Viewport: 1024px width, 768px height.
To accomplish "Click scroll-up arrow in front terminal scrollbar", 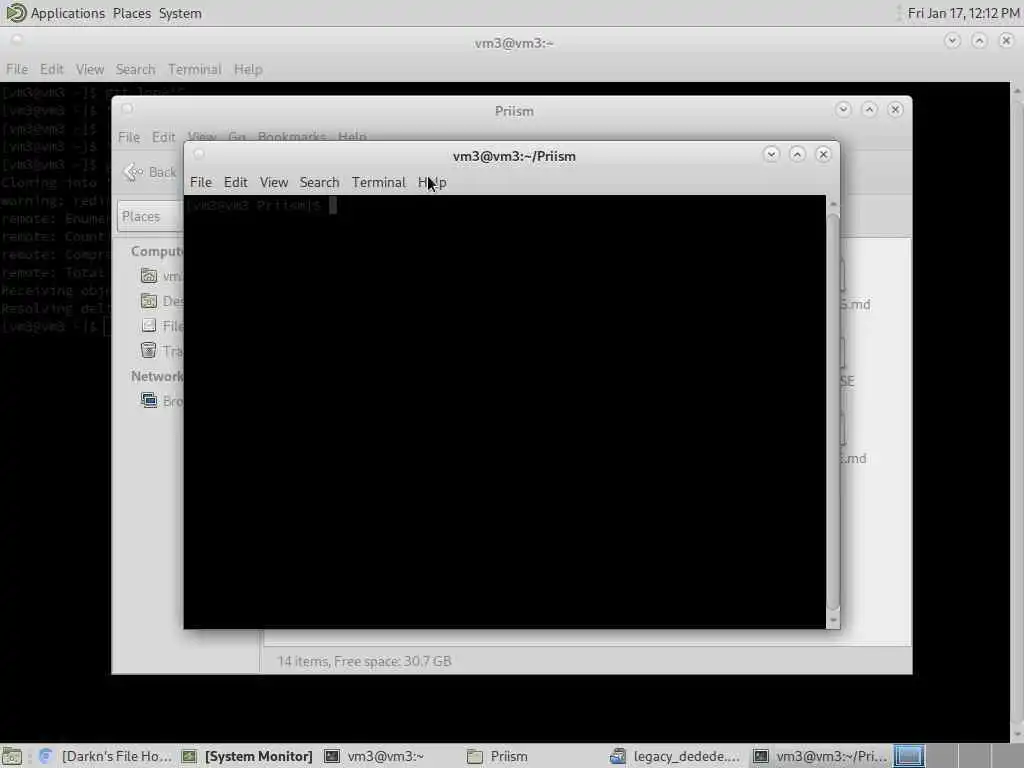I will point(833,204).
